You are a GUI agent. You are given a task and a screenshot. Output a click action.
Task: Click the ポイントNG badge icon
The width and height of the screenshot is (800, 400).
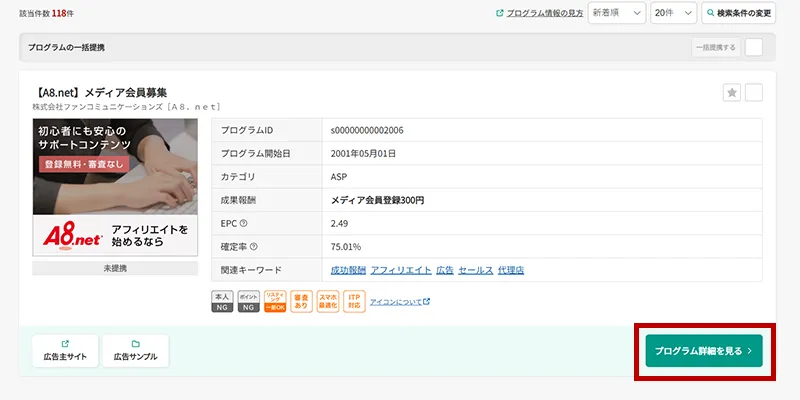pos(248,302)
